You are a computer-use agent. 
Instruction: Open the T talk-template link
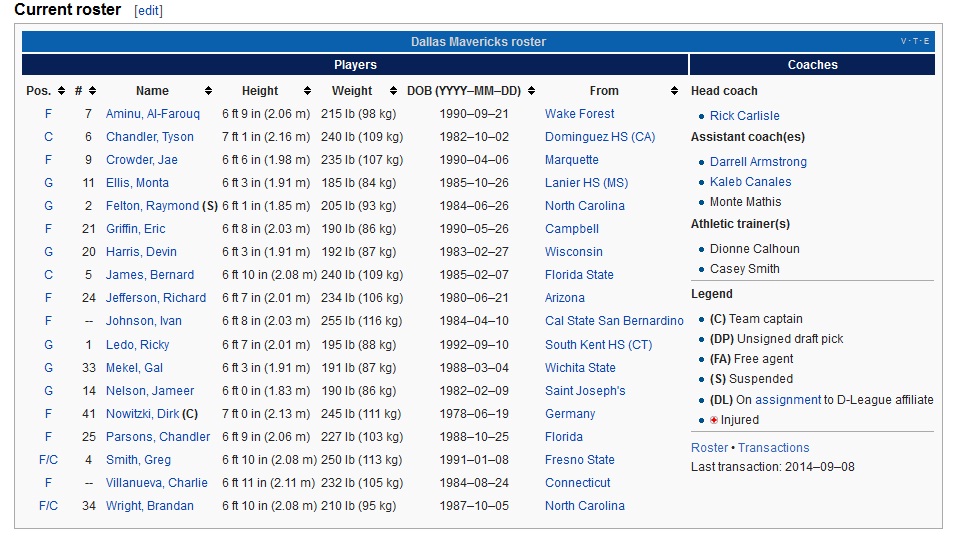coord(915,41)
